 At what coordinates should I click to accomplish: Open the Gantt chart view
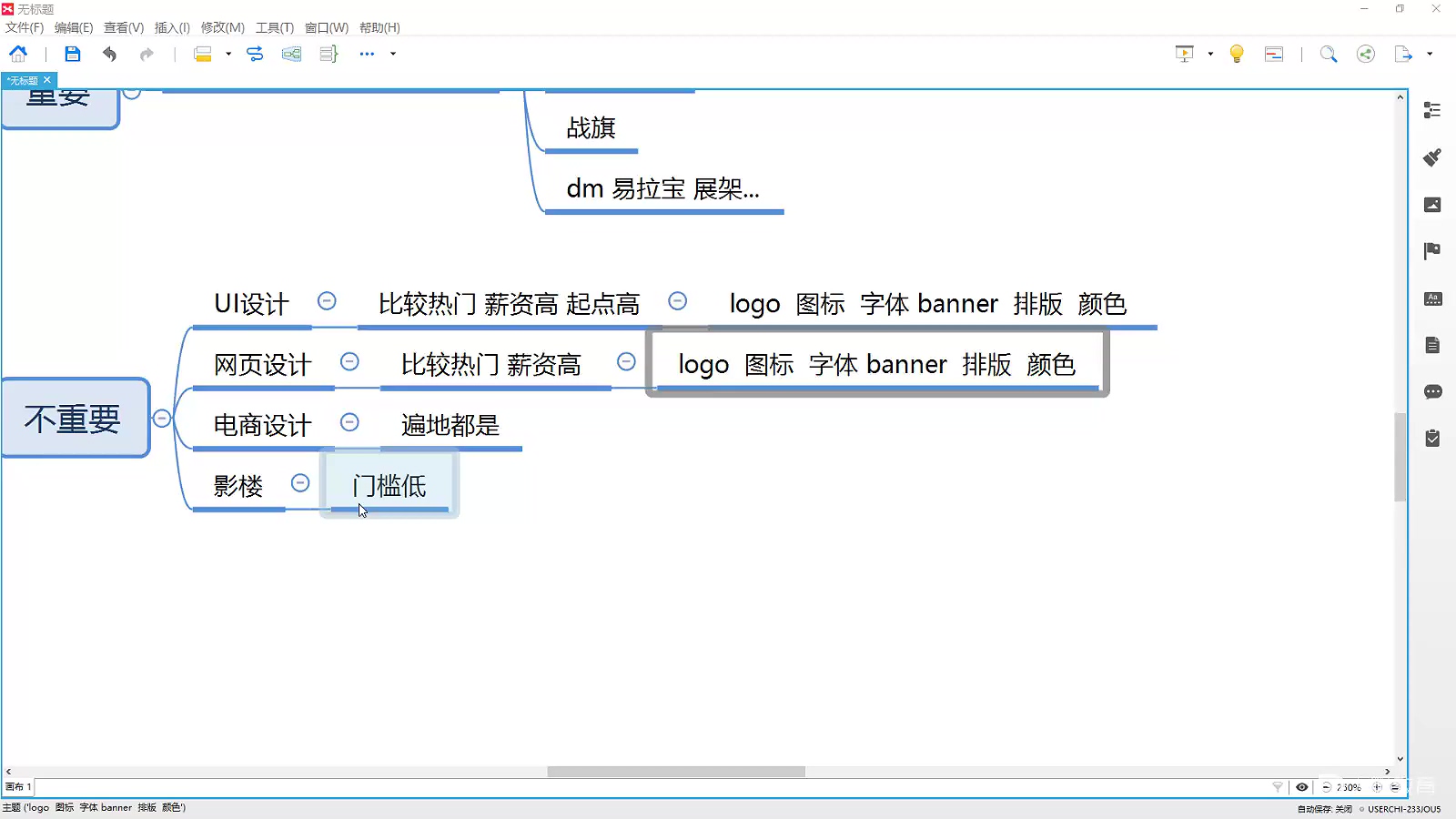point(1274,54)
